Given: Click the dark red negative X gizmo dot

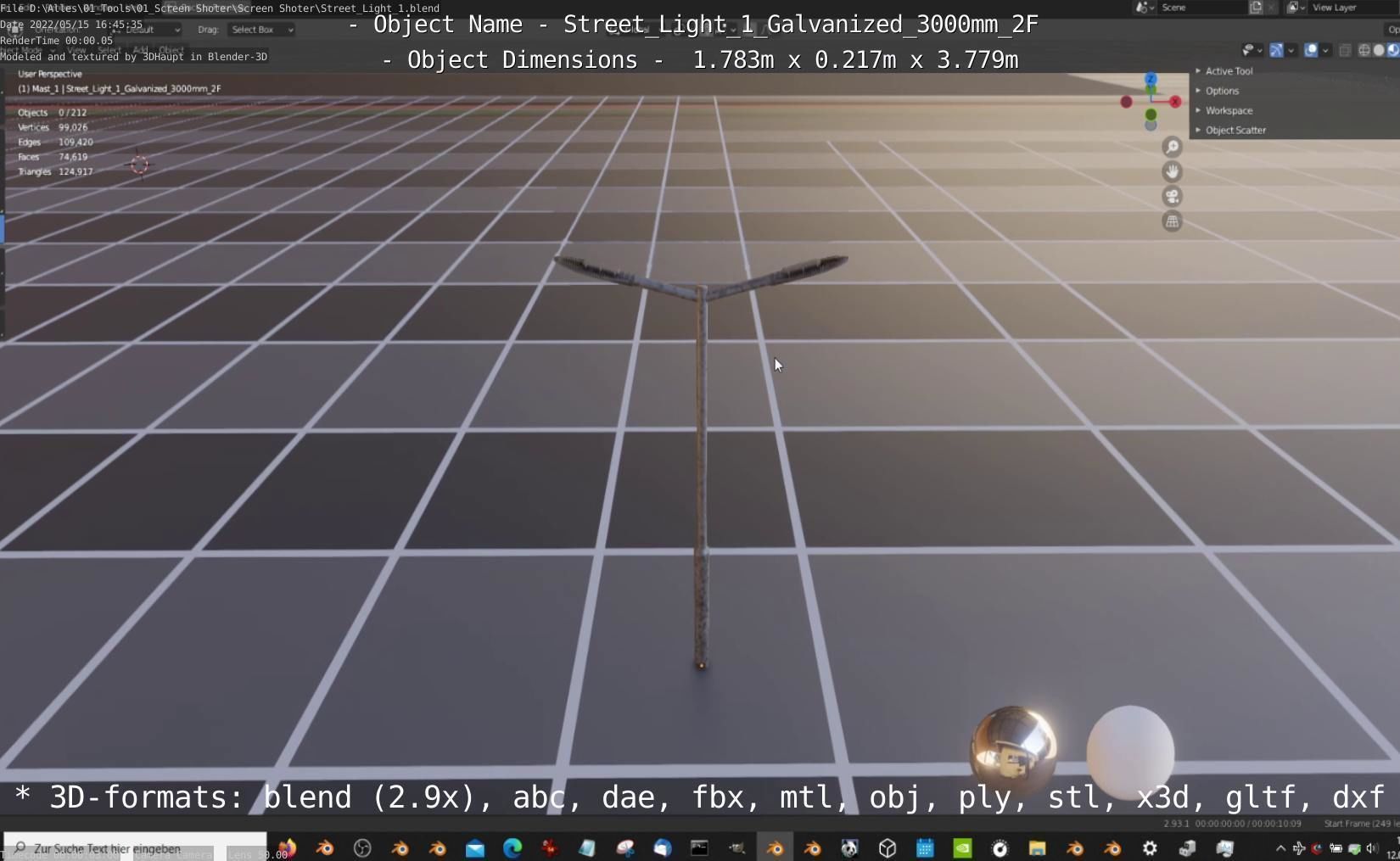Looking at the screenshot, I should (1126, 102).
